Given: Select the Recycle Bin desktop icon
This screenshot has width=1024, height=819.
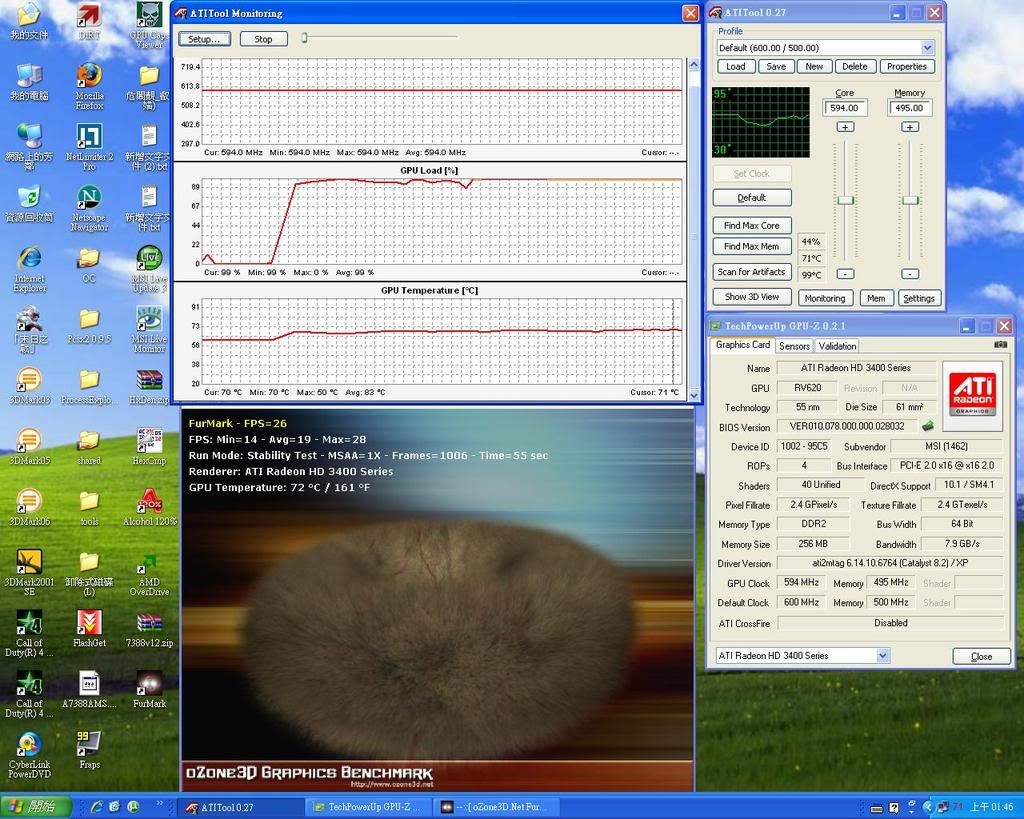Looking at the screenshot, I should click(29, 202).
